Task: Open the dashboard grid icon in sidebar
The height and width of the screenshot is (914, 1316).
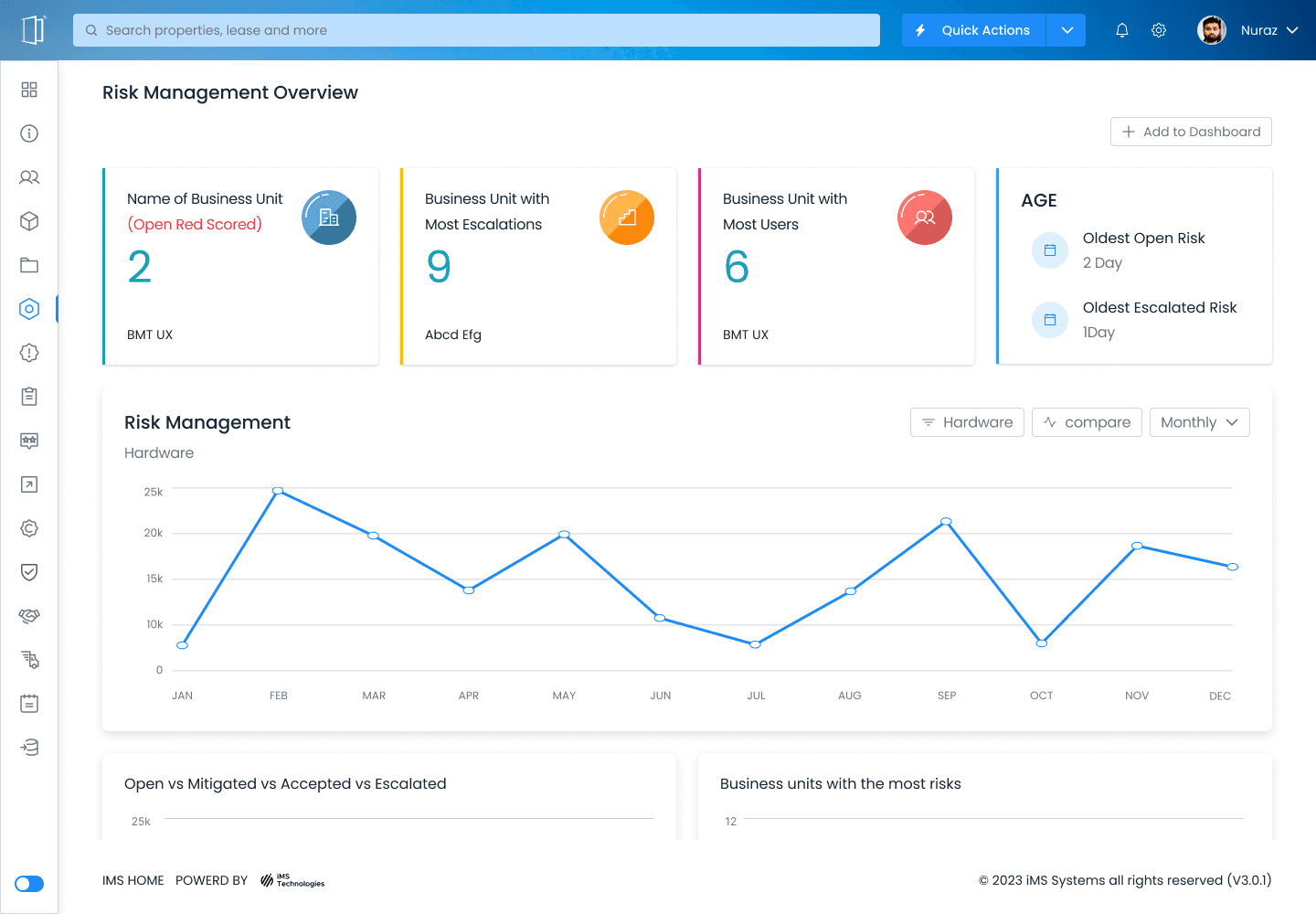Action: coord(29,90)
